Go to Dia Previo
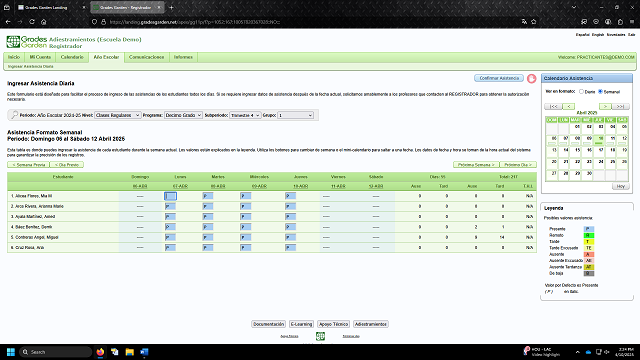 (67, 164)
